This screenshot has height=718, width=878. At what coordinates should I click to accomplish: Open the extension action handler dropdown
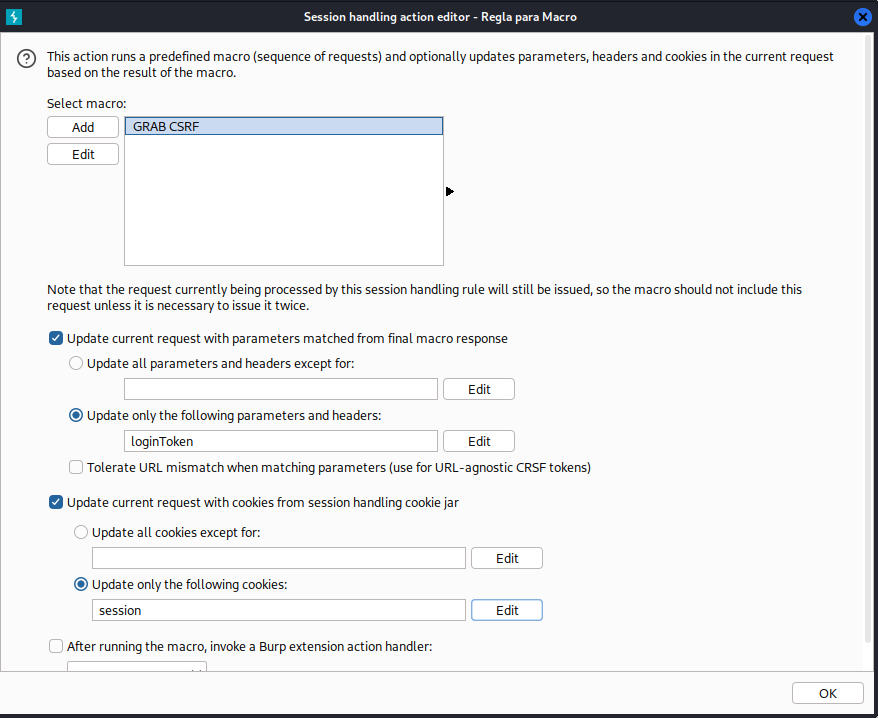point(137,666)
